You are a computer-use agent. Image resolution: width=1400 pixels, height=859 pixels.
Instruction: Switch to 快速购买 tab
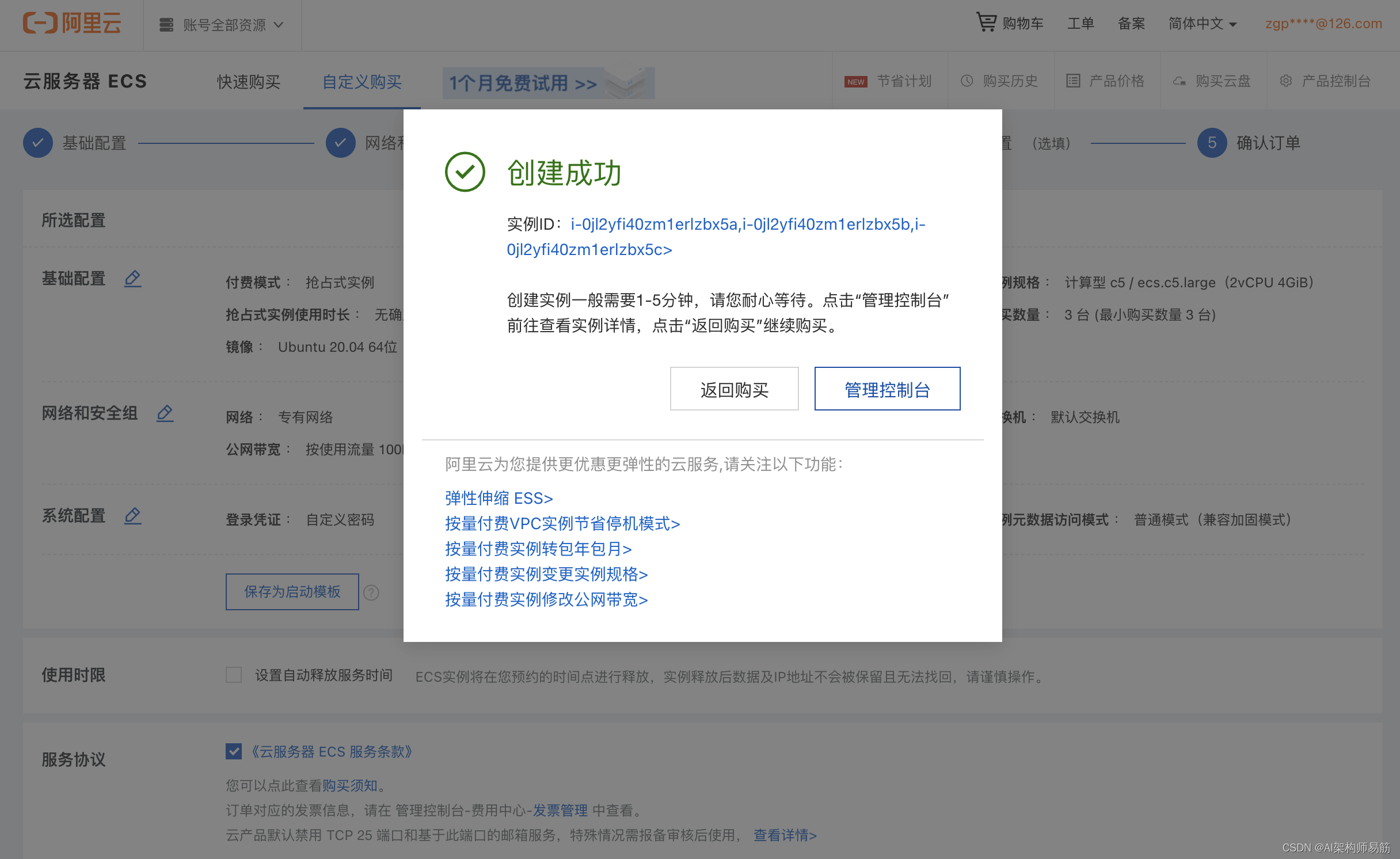pyautogui.click(x=249, y=82)
